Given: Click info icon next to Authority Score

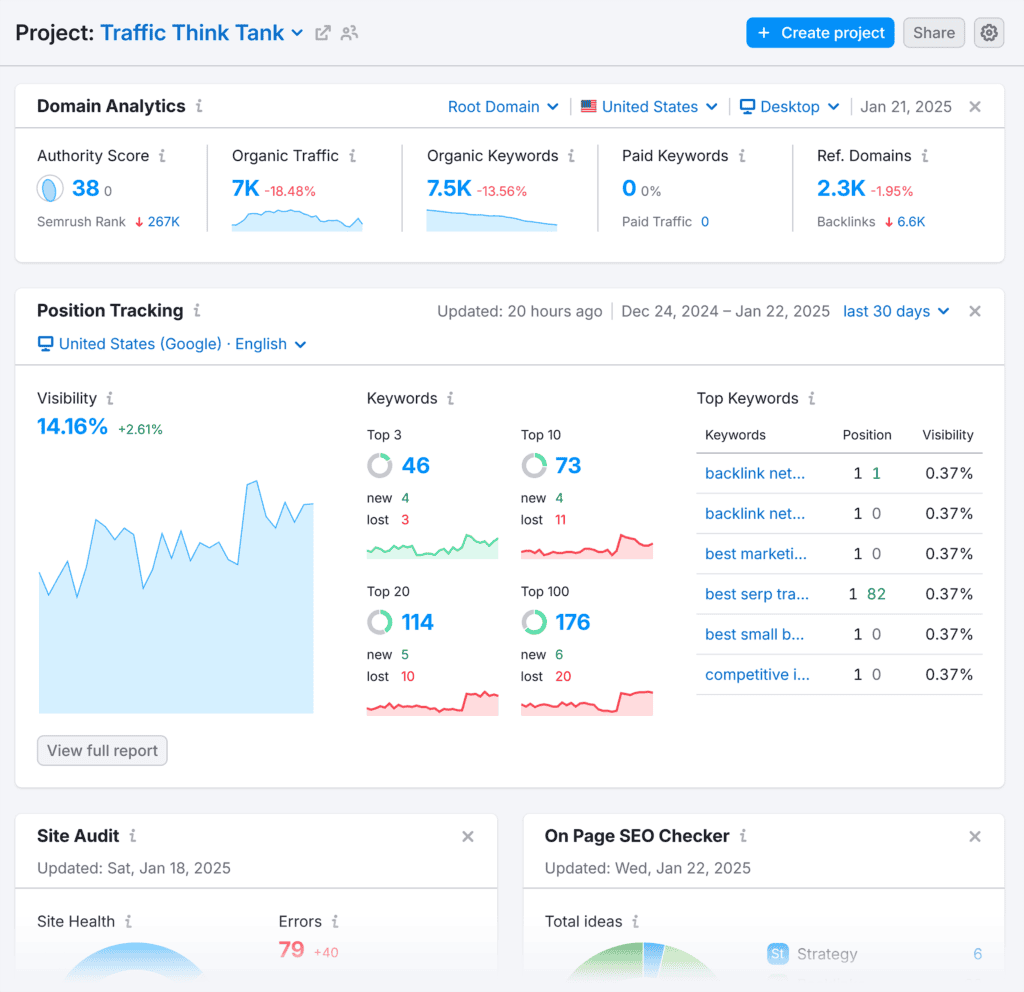Looking at the screenshot, I should pyautogui.click(x=162, y=156).
